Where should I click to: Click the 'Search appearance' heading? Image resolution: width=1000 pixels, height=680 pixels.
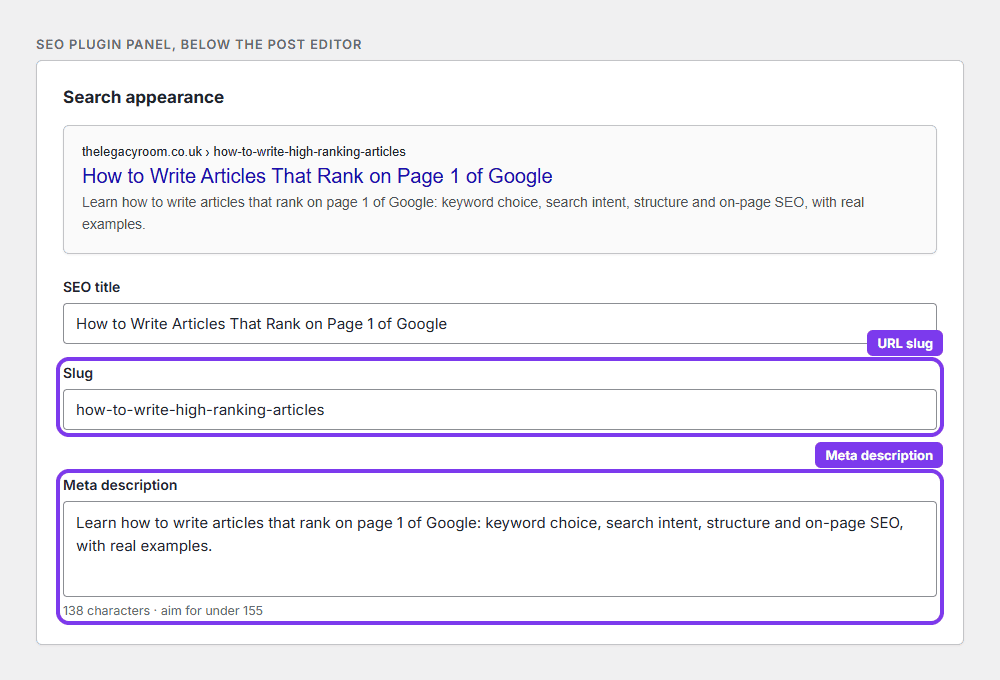tap(143, 97)
